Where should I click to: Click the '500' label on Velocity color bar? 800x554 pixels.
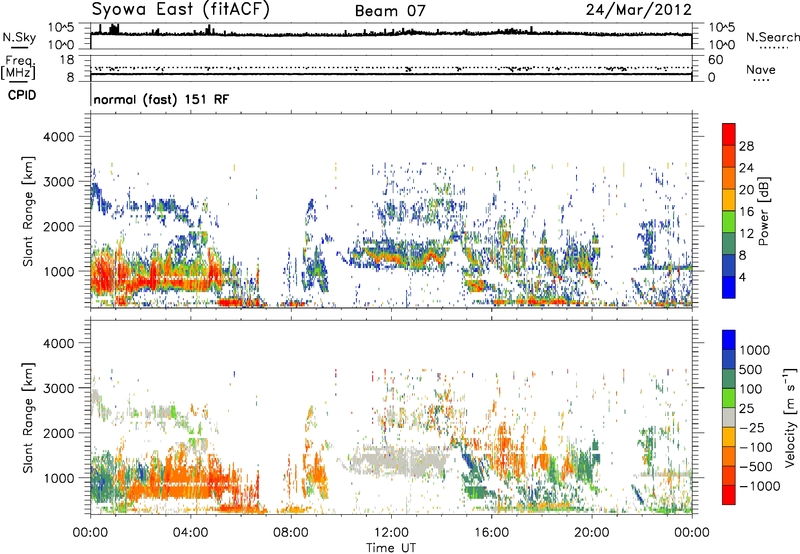pos(750,369)
